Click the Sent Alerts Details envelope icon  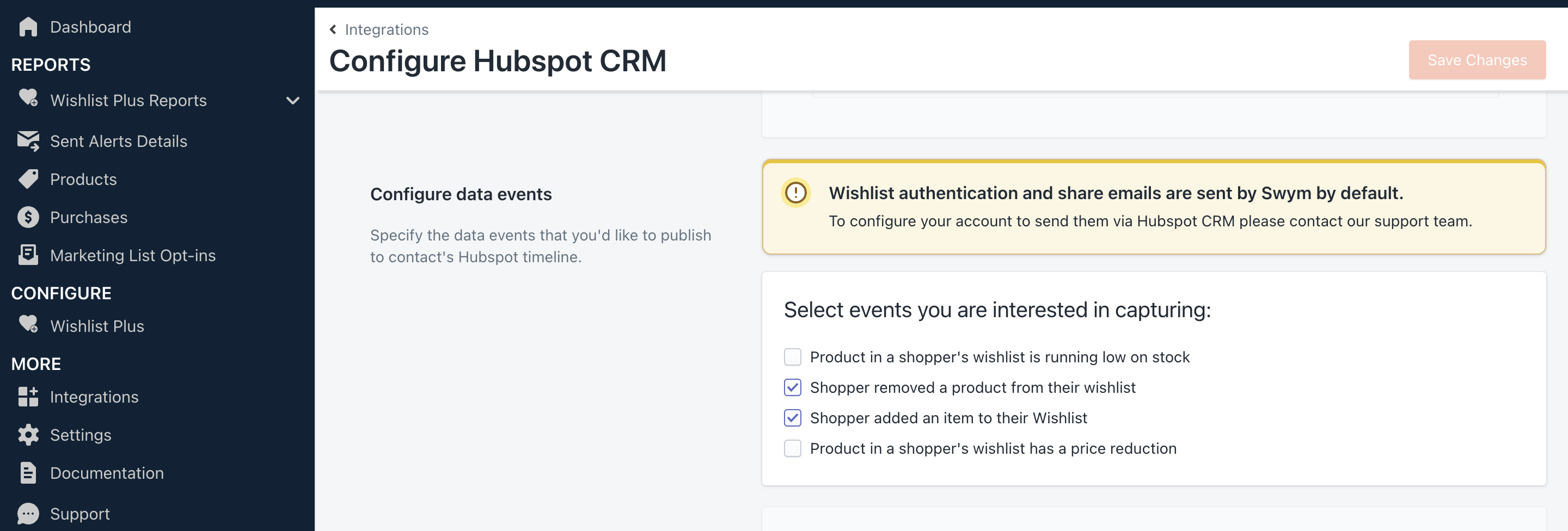click(x=28, y=141)
